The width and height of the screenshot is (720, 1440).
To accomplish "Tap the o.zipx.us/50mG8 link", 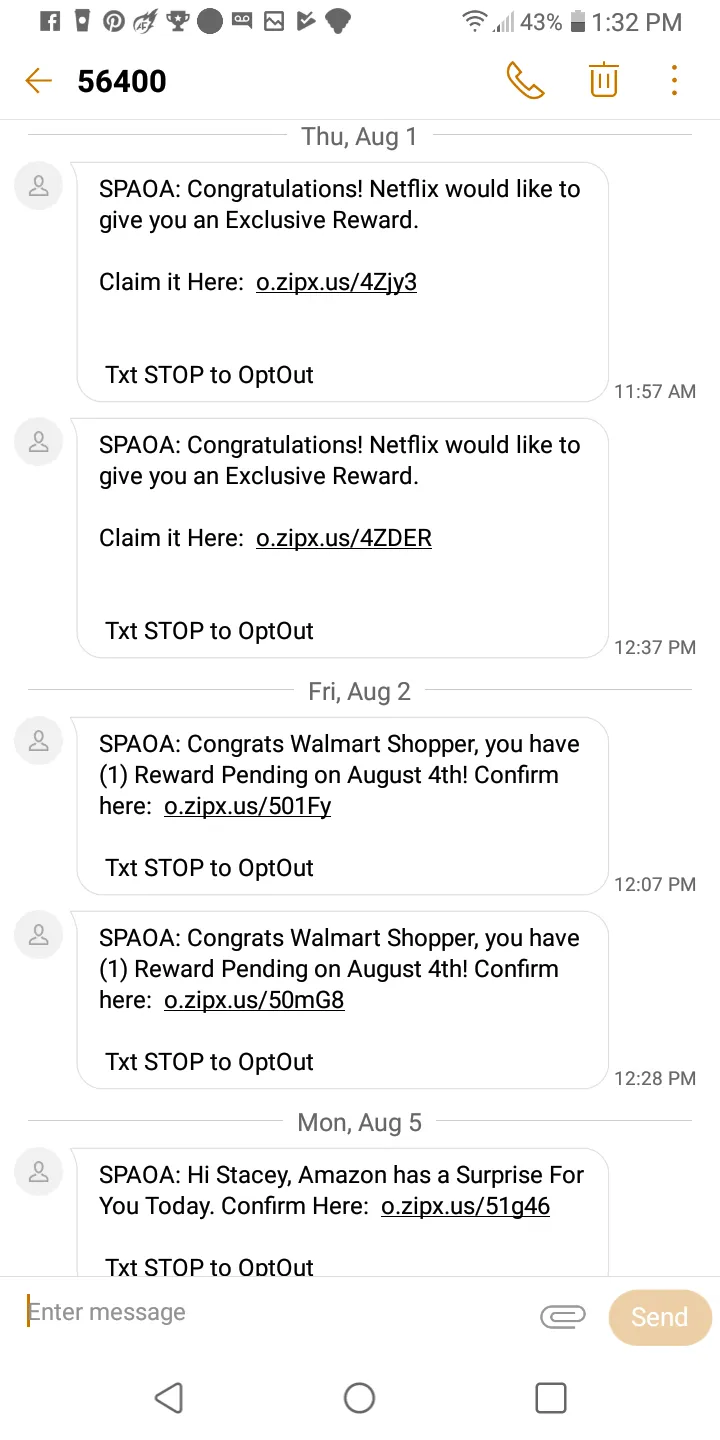I will (x=254, y=1000).
